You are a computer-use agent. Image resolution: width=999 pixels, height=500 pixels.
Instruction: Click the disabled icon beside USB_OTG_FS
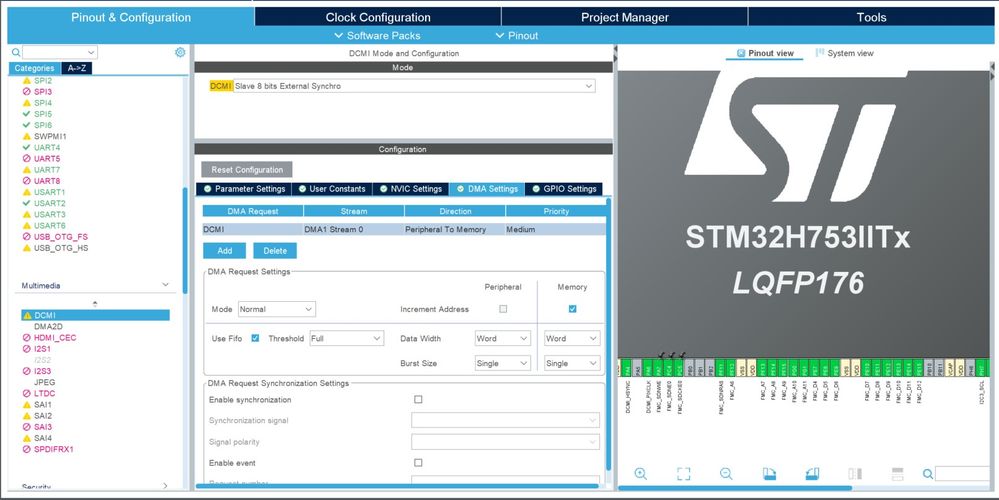27,236
